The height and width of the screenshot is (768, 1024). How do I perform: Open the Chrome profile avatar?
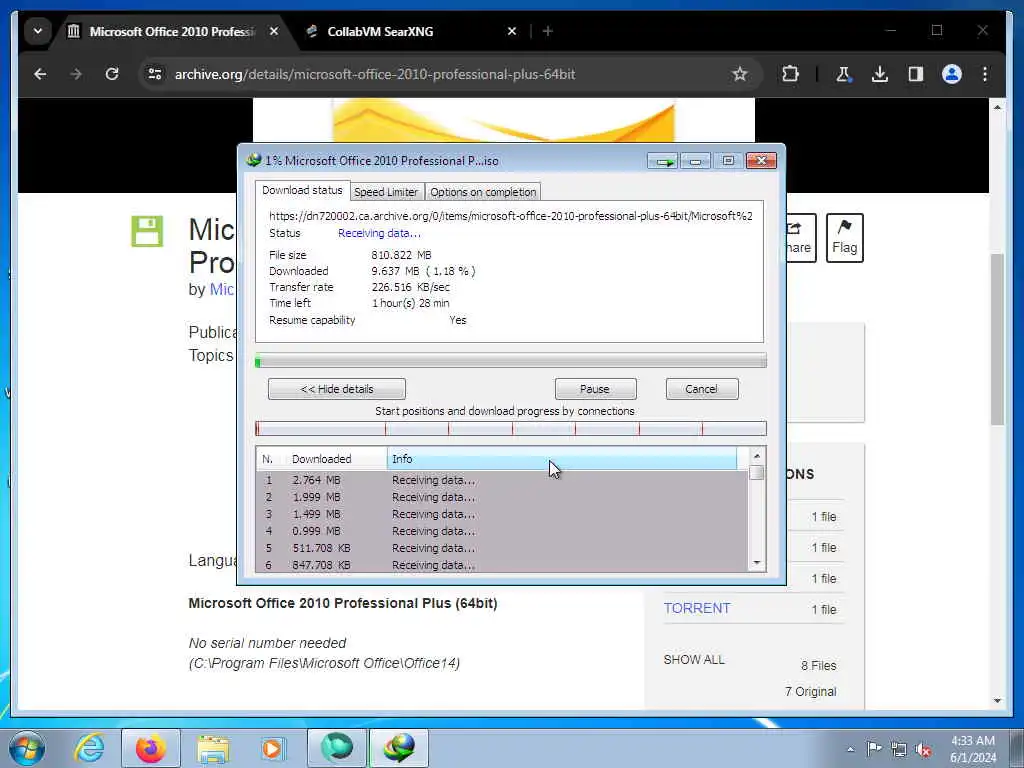click(952, 74)
